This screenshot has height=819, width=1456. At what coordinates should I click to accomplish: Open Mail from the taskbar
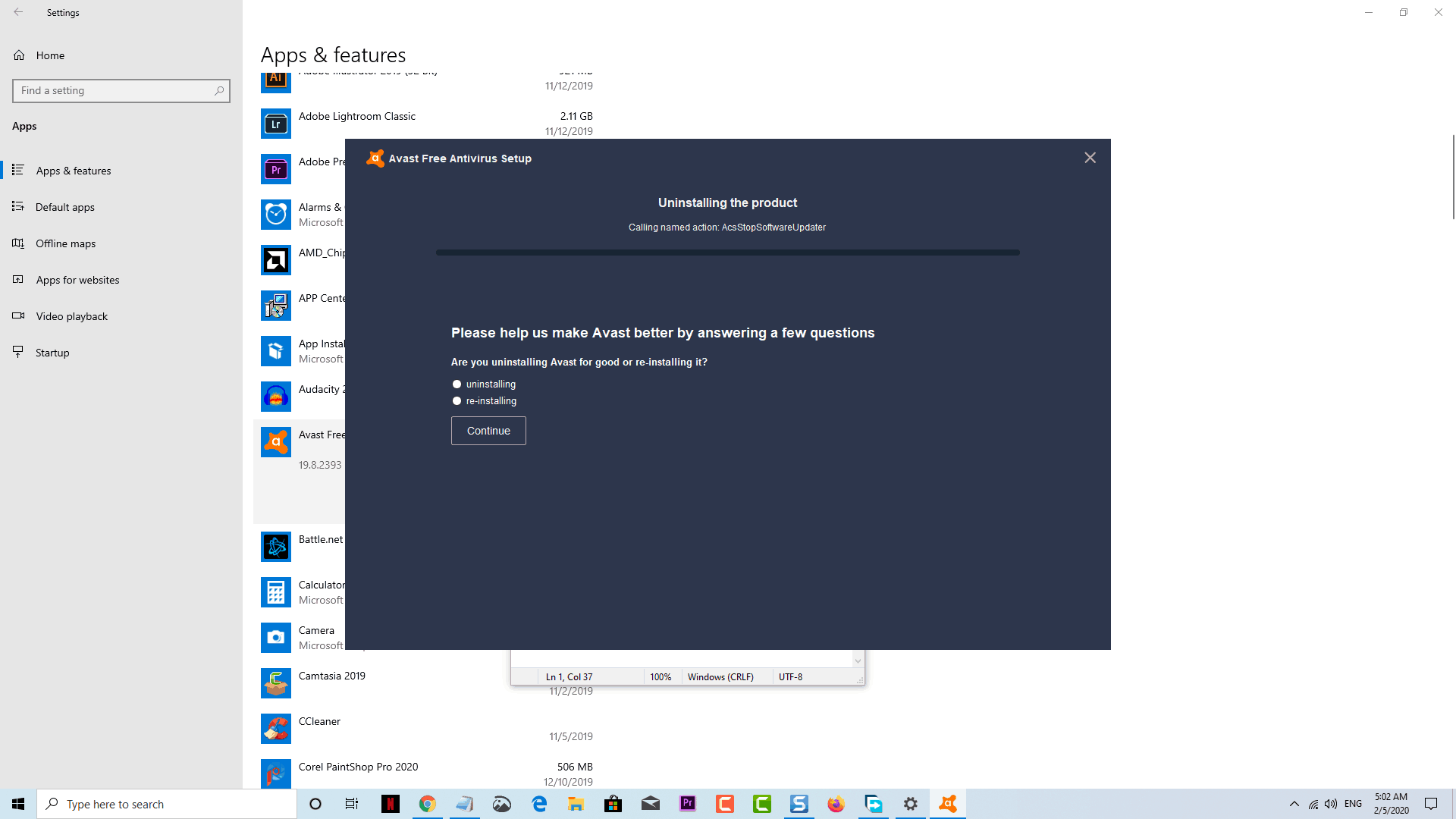pyautogui.click(x=651, y=804)
